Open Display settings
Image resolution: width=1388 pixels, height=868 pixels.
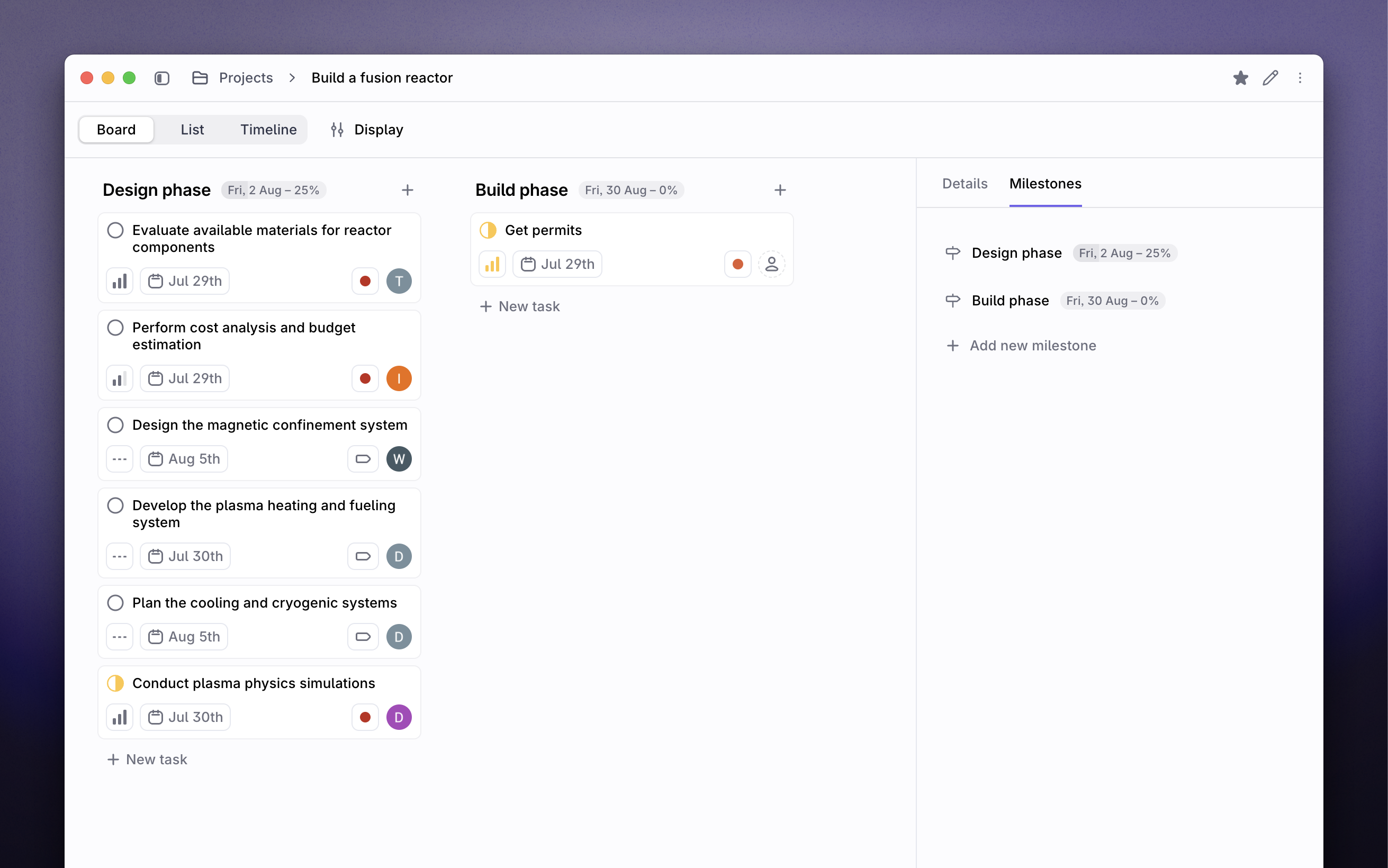click(x=367, y=130)
